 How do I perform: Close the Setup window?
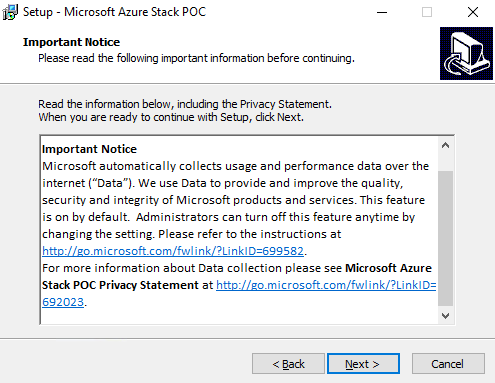[473, 12]
